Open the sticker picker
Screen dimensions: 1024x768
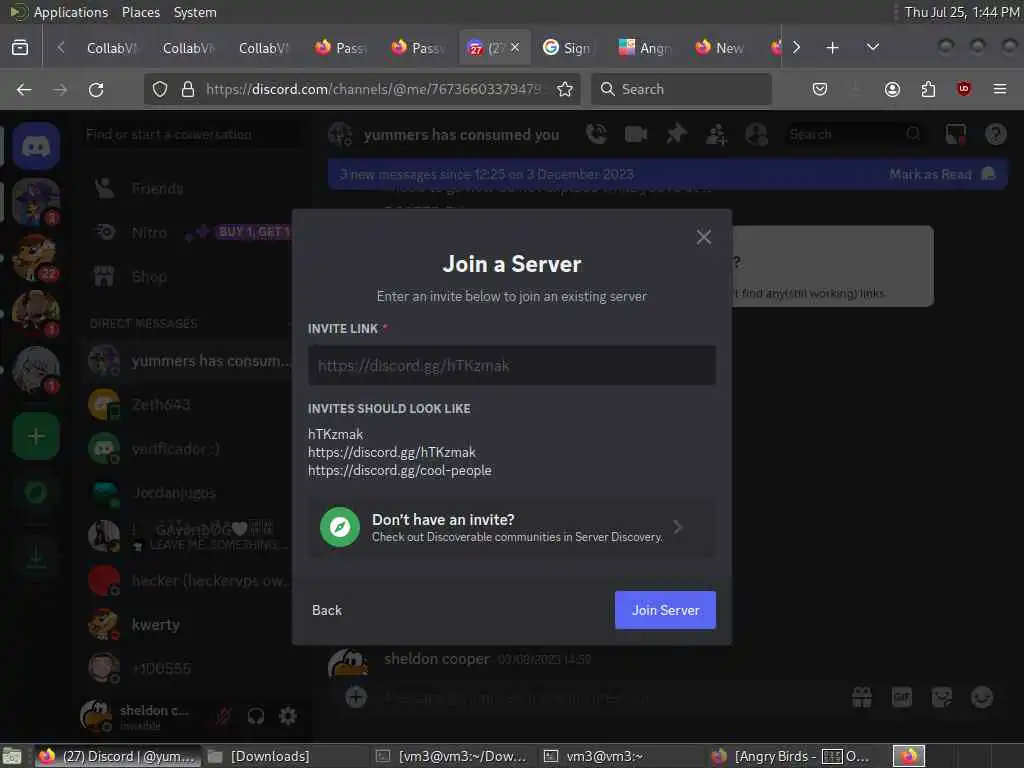click(x=941, y=697)
